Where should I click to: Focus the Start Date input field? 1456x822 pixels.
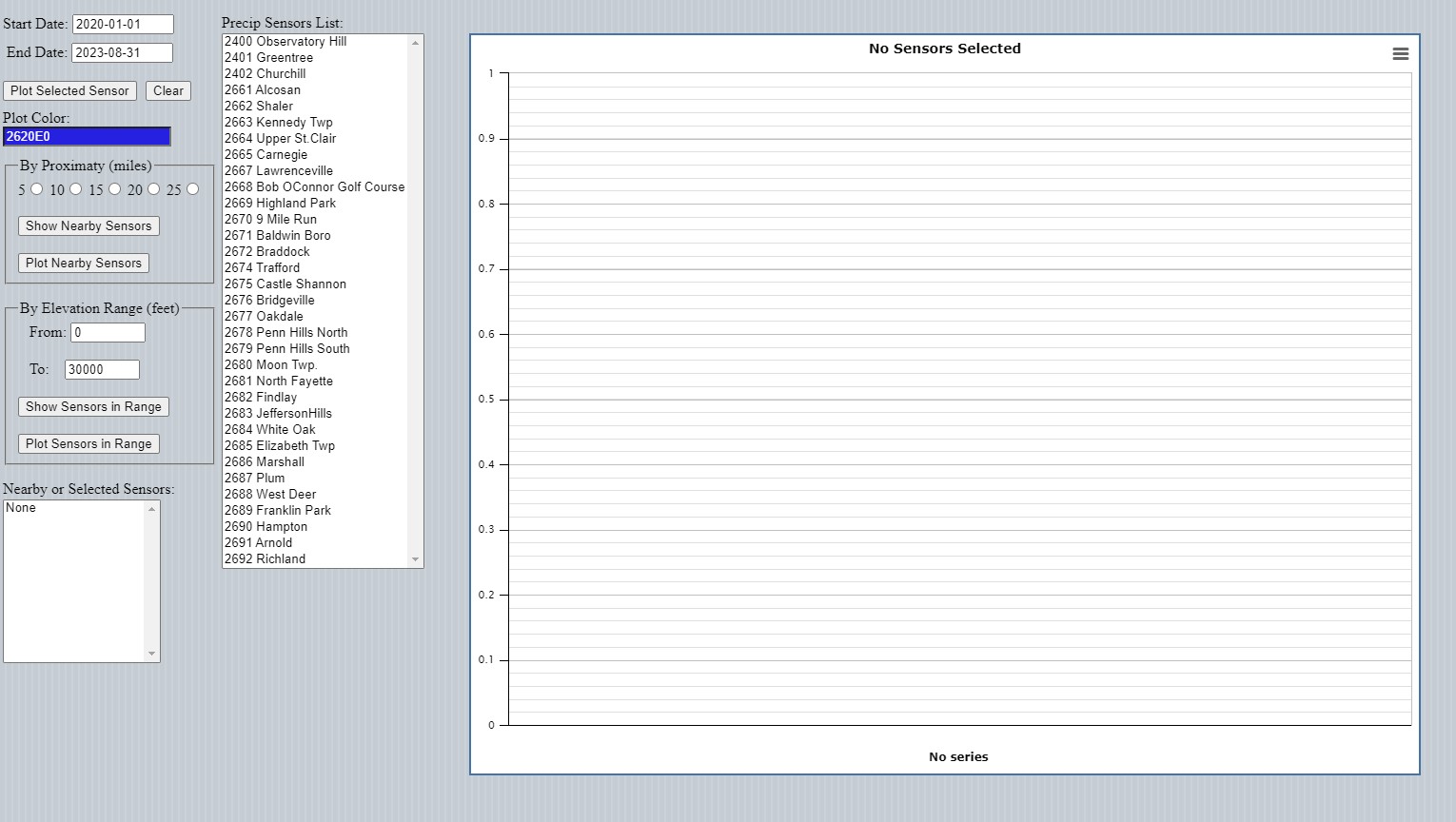[123, 25]
